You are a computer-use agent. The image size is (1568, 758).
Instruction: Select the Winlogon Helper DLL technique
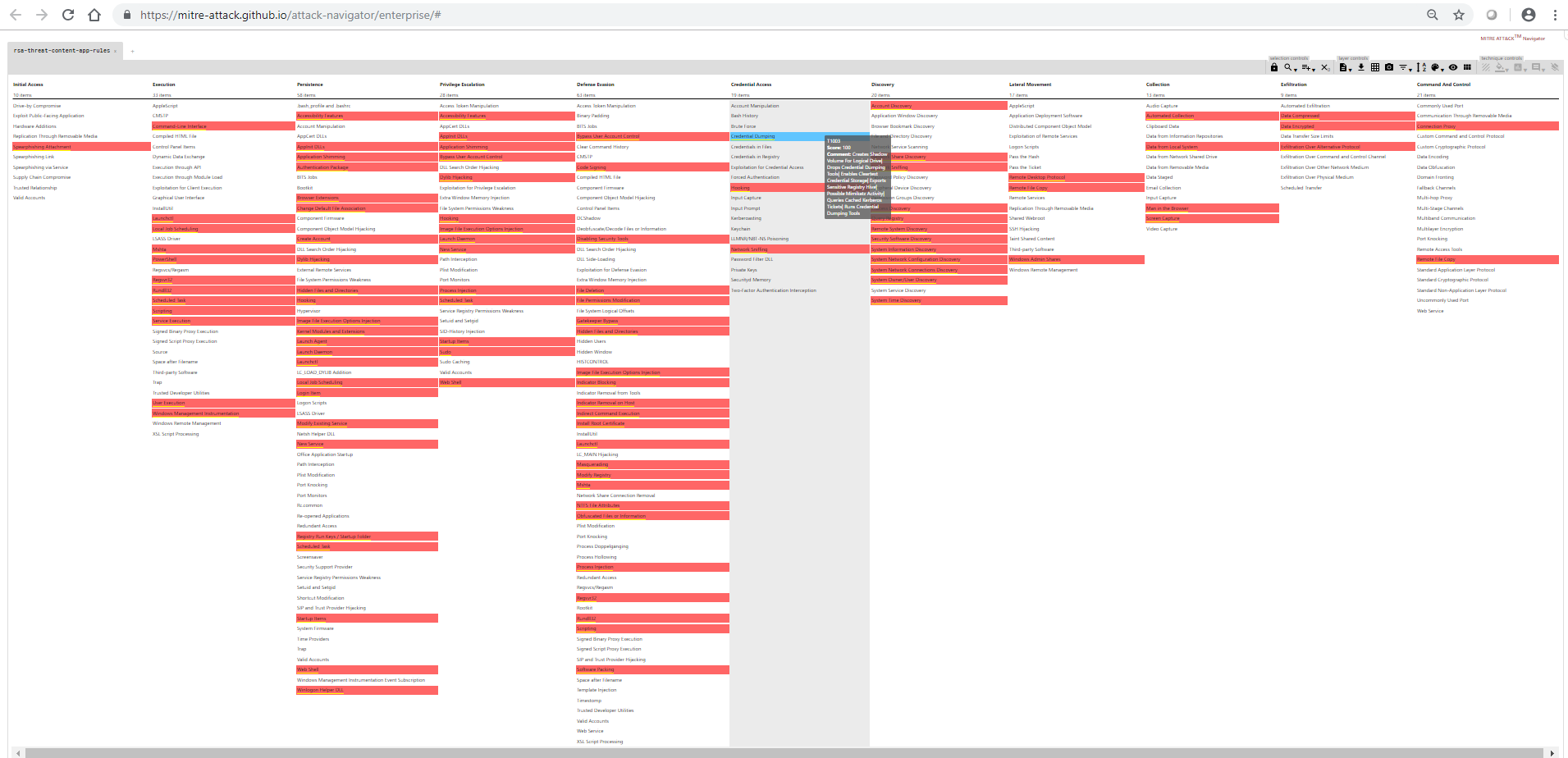point(367,690)
